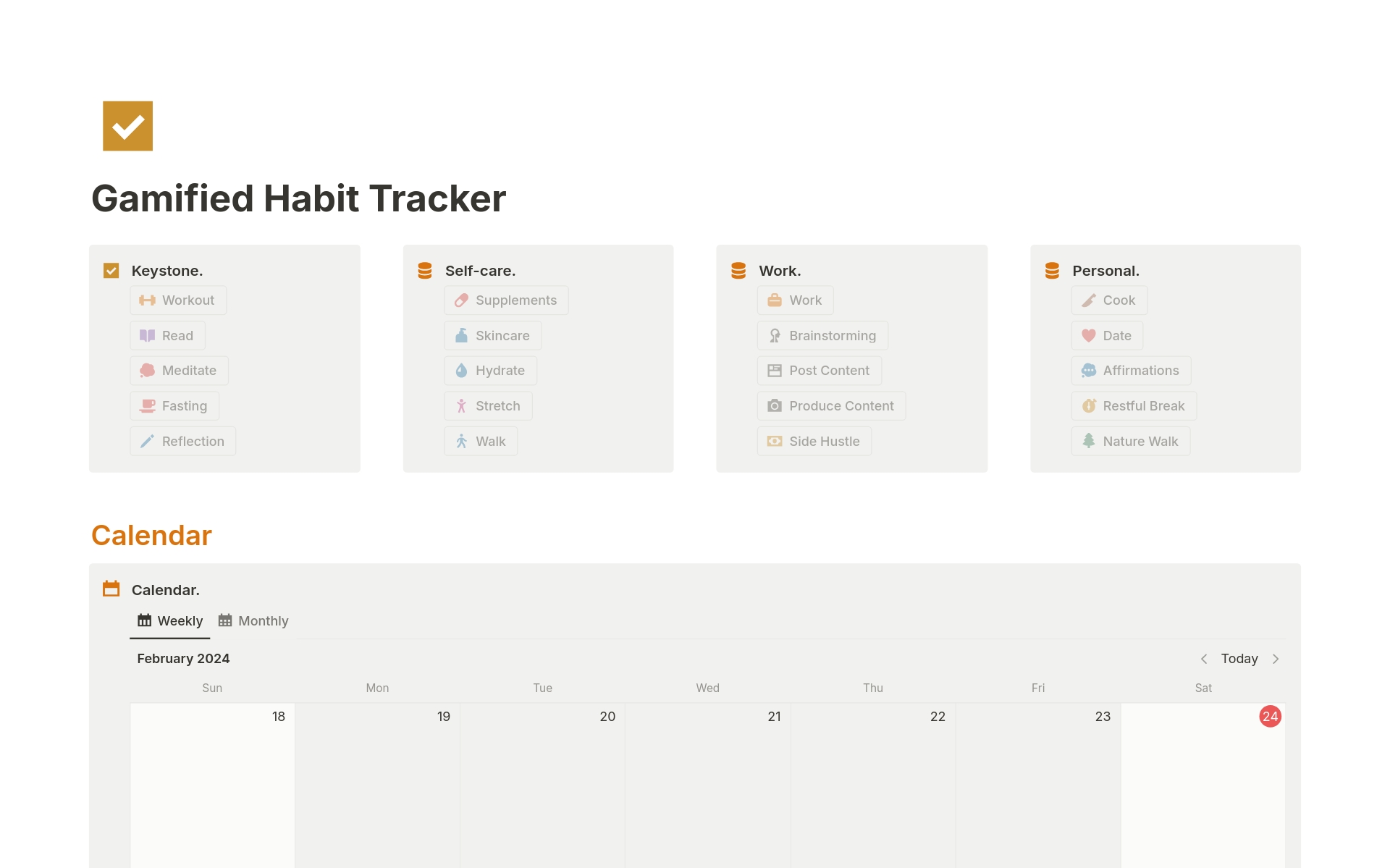
Task: Click the calendar icon next to Calendar heading
Action: pyautogui.click(x=113, y=588)
